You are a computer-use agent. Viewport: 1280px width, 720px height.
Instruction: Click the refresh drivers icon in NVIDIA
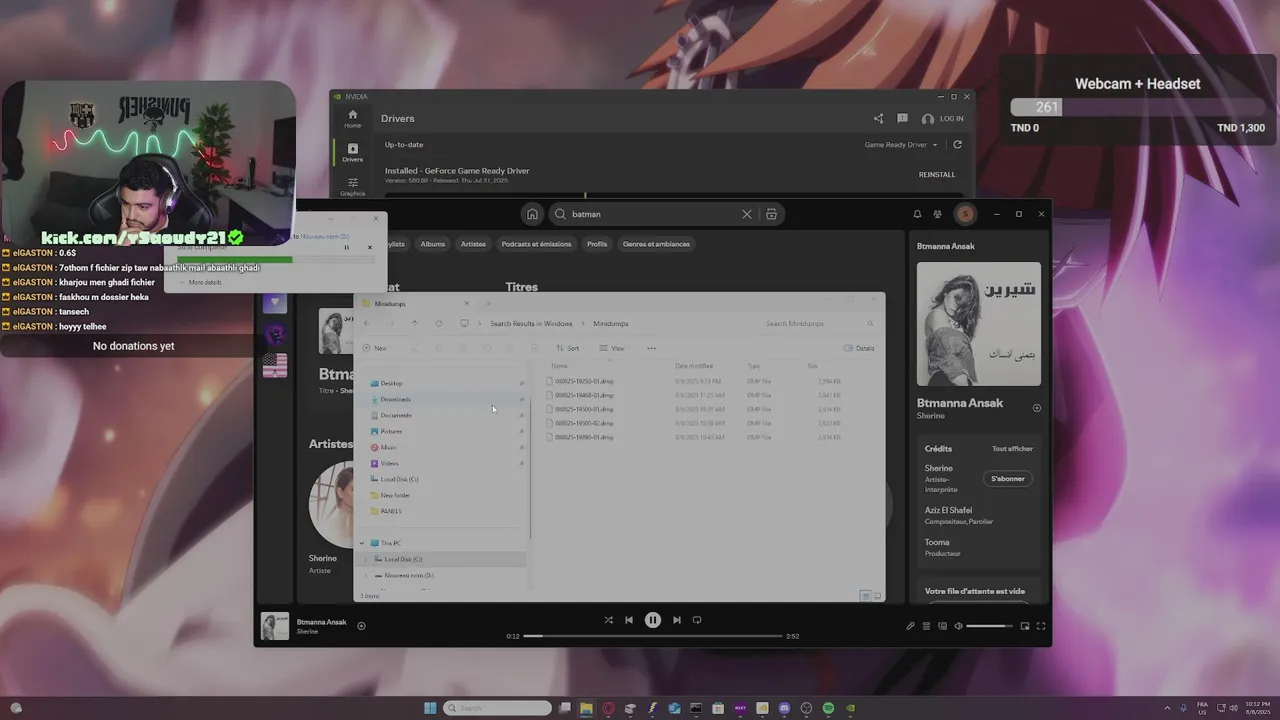coord(957,145)
